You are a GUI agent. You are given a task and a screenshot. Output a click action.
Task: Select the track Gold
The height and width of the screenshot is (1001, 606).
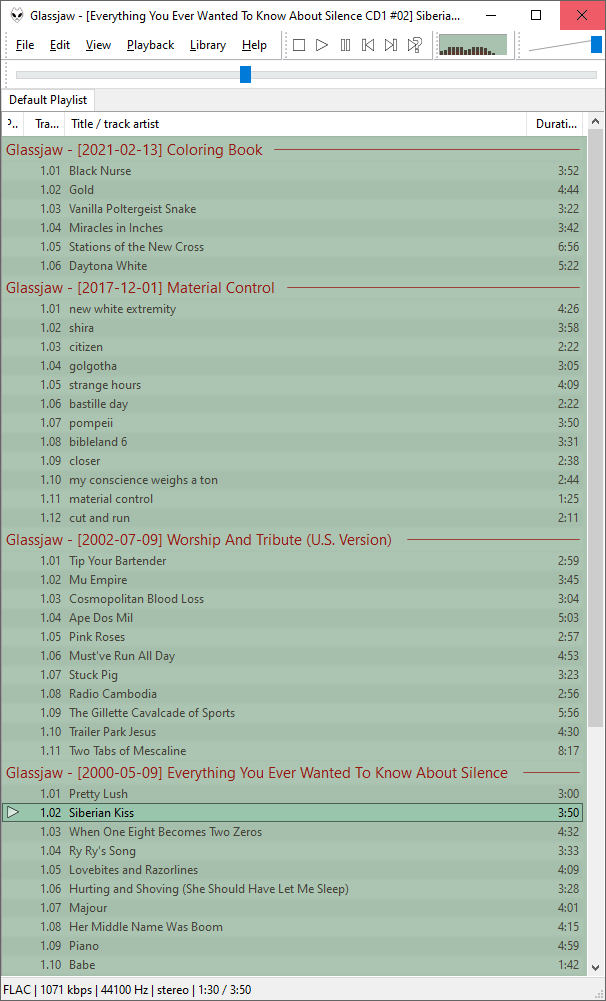pyautogui.click(x=294, y=190)
